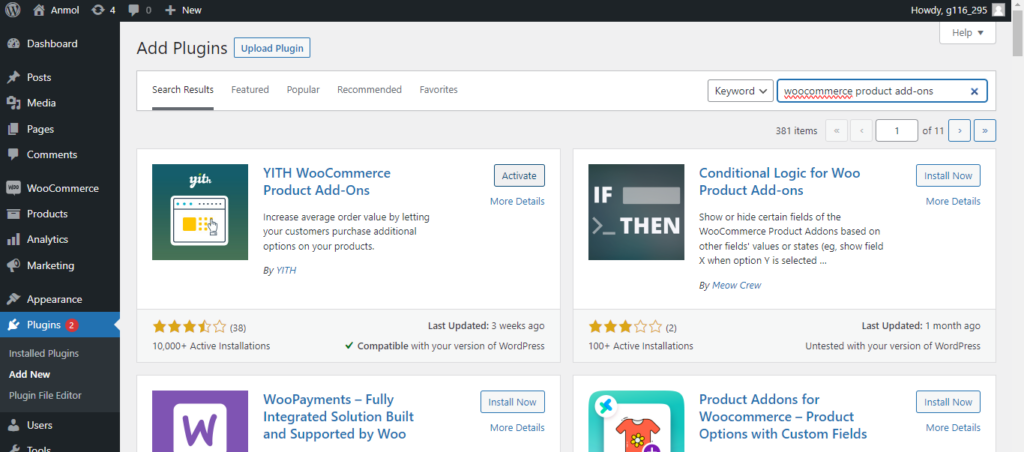Viewport: 1024px width, 452px height.
Task: Install Product Addons for Woocommerce plugin
Action: tap(948, 402)
